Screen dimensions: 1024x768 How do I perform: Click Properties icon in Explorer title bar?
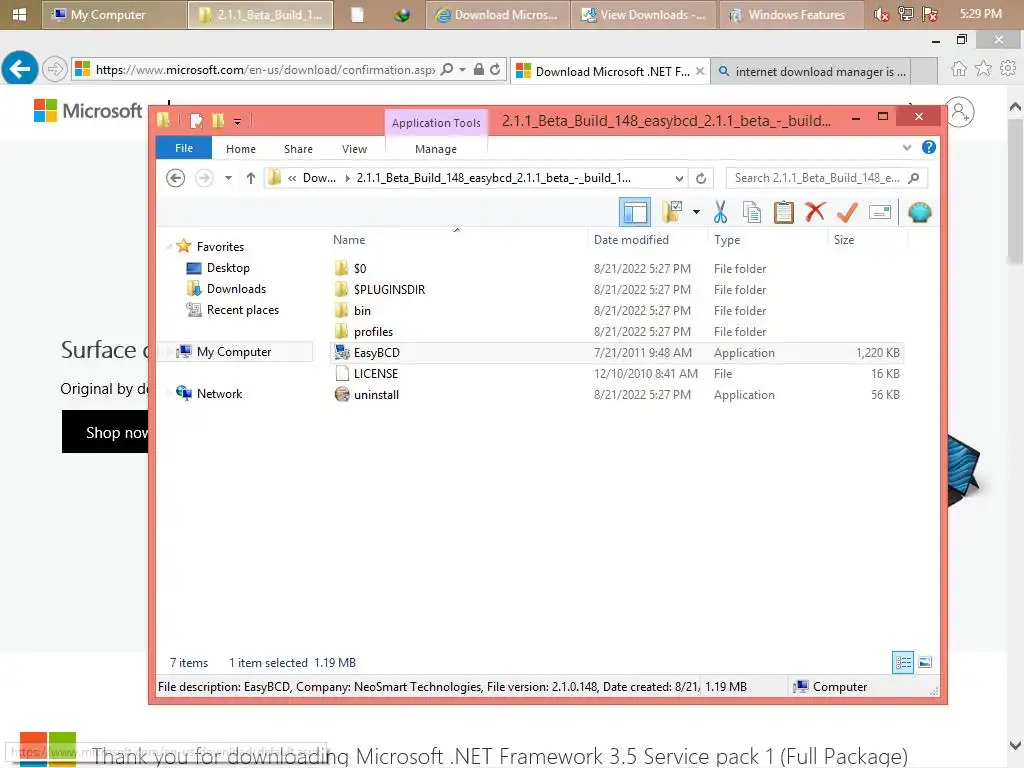[x=196, y=121]
